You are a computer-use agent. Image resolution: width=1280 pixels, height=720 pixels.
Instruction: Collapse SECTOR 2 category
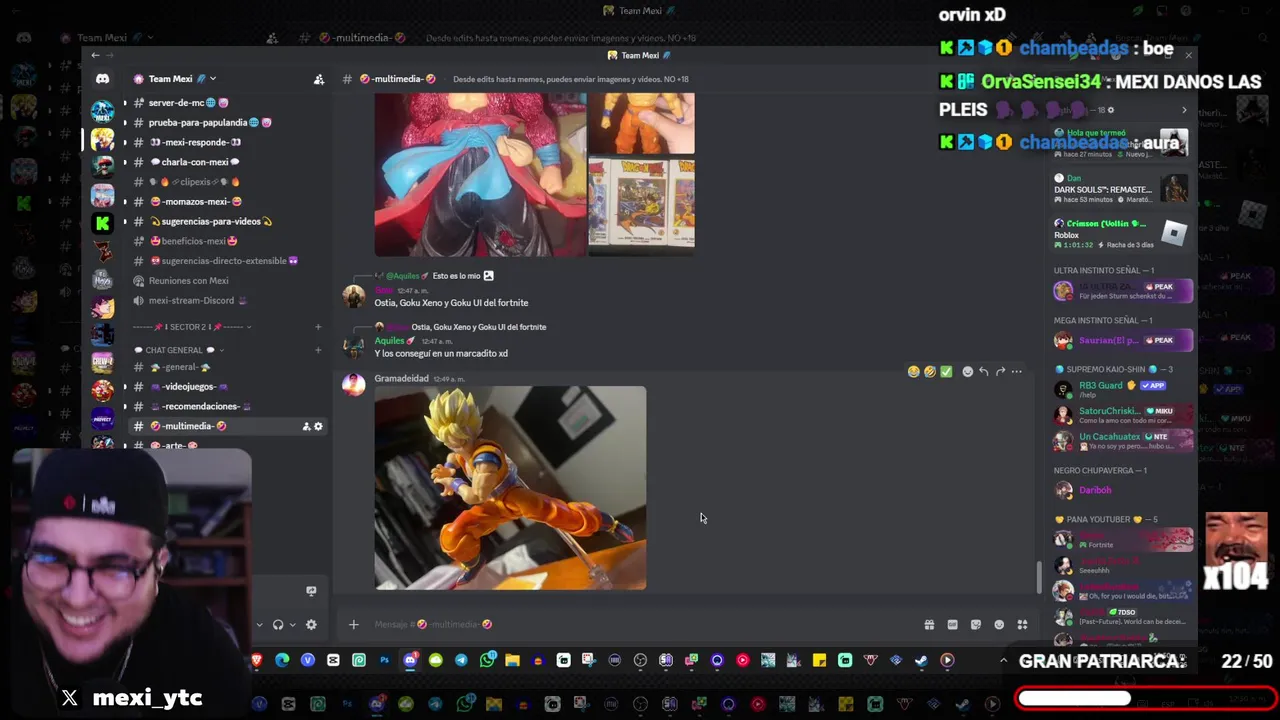tap(192, 327)
